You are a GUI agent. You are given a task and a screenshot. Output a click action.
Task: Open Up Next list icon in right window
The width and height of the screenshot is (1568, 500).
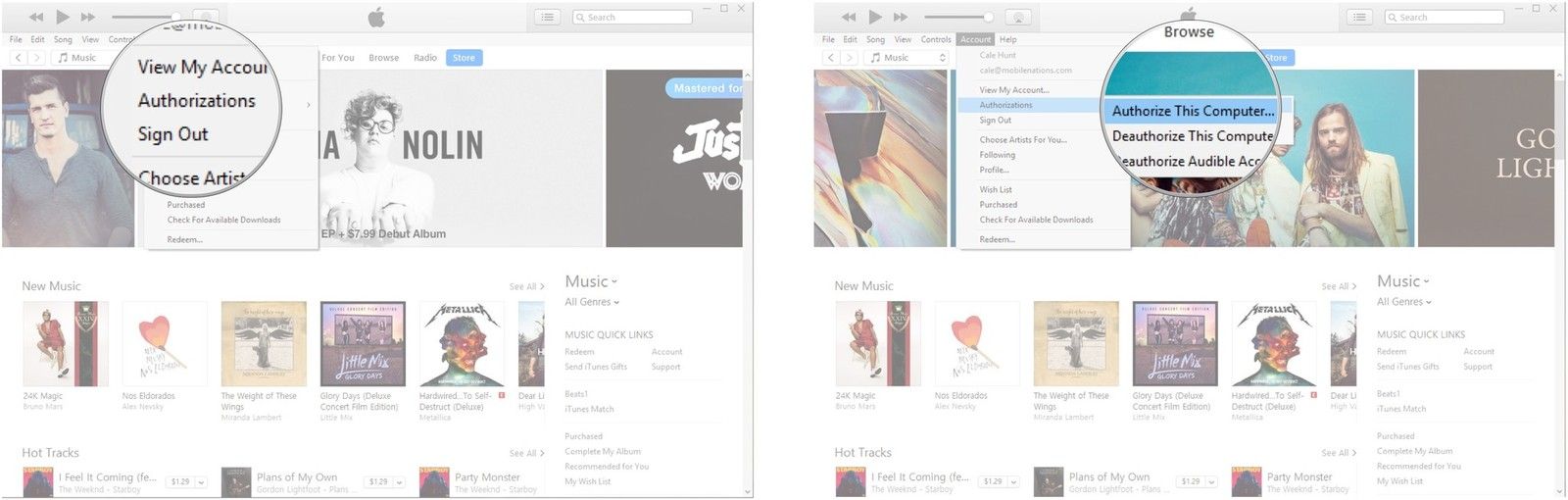(x=1359, y=17)
